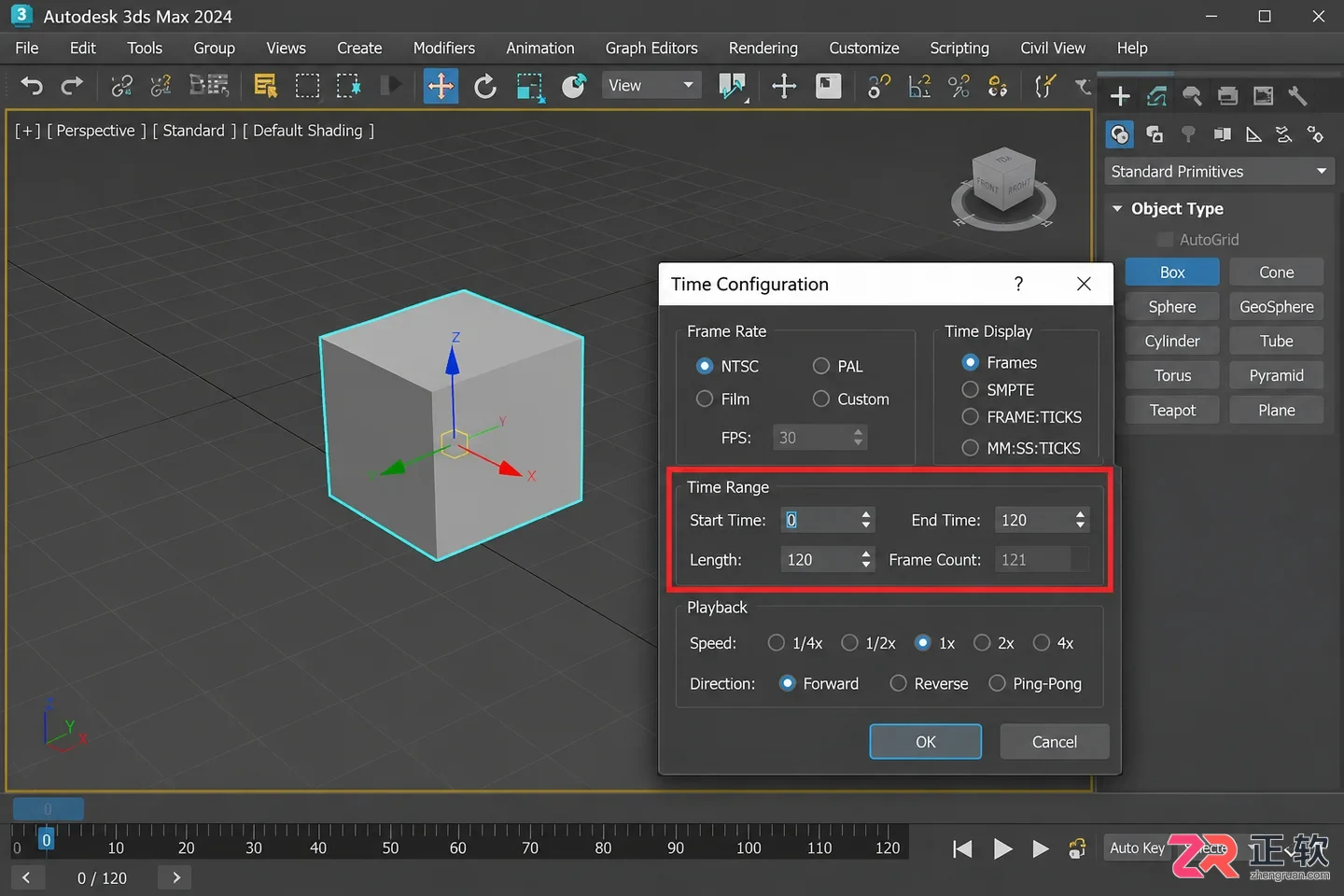Select the Lights category icon
The width and height of the screenshot is (1344, 896).
1188,134
